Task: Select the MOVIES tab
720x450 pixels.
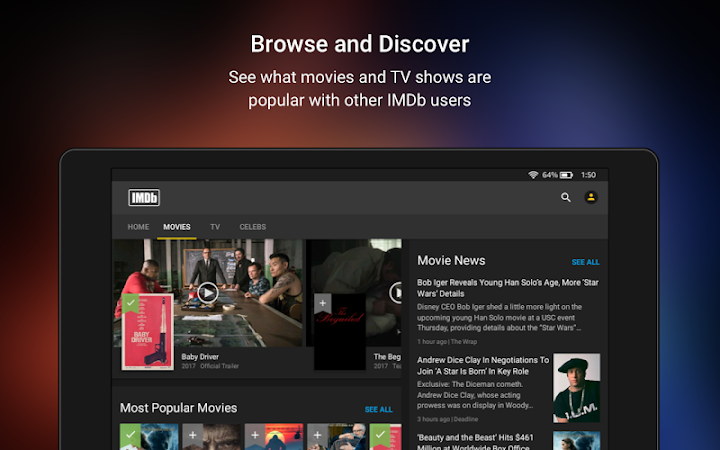Action: coord(177,227)
